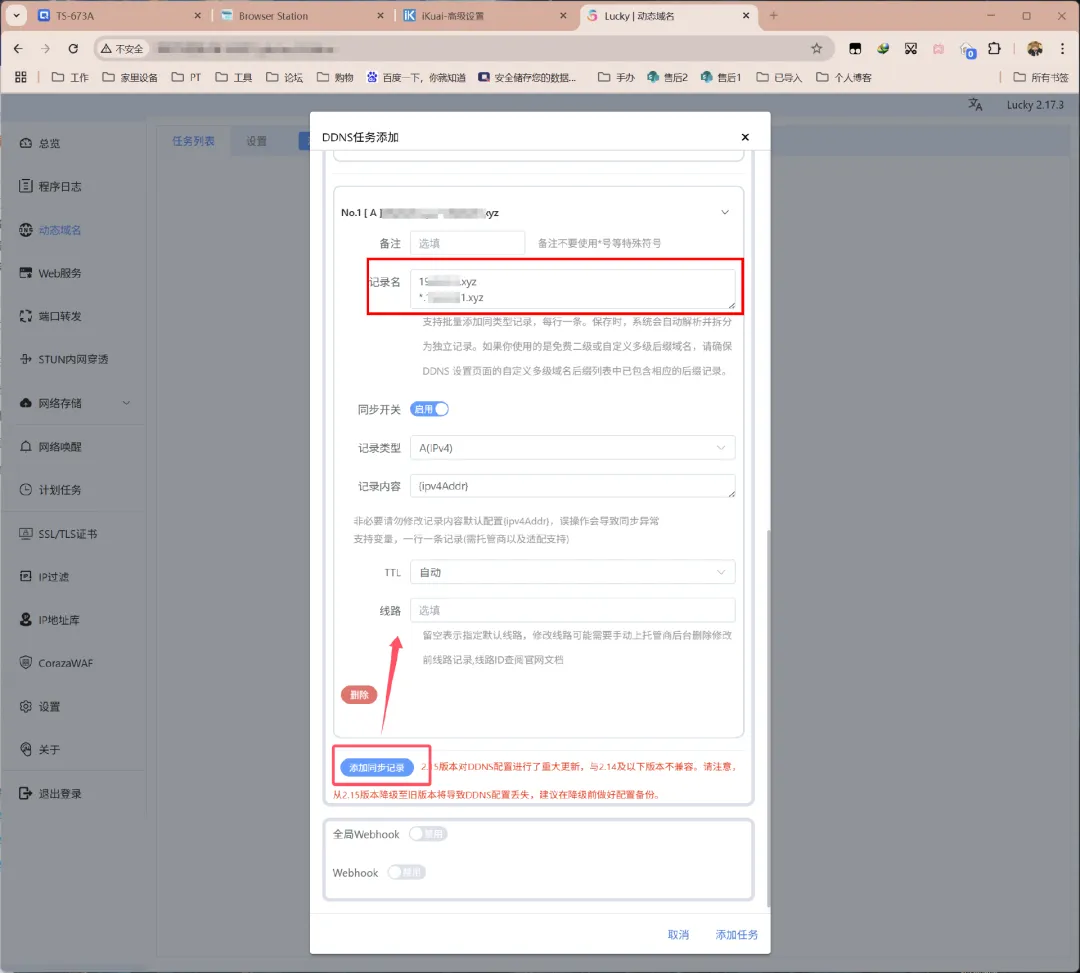Screen dimensions: 1080x973
Task: Switch to the 任务列表 tab
Action: click(193, 141)
